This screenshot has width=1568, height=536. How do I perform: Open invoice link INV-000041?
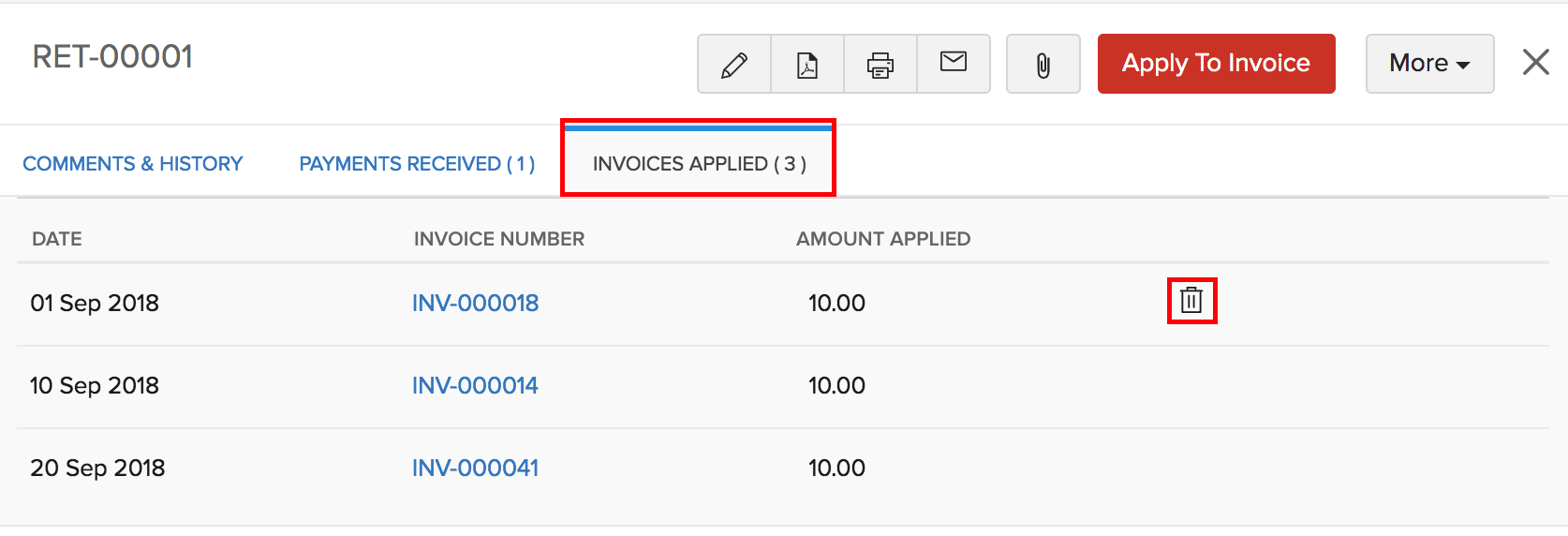(476, 469)
